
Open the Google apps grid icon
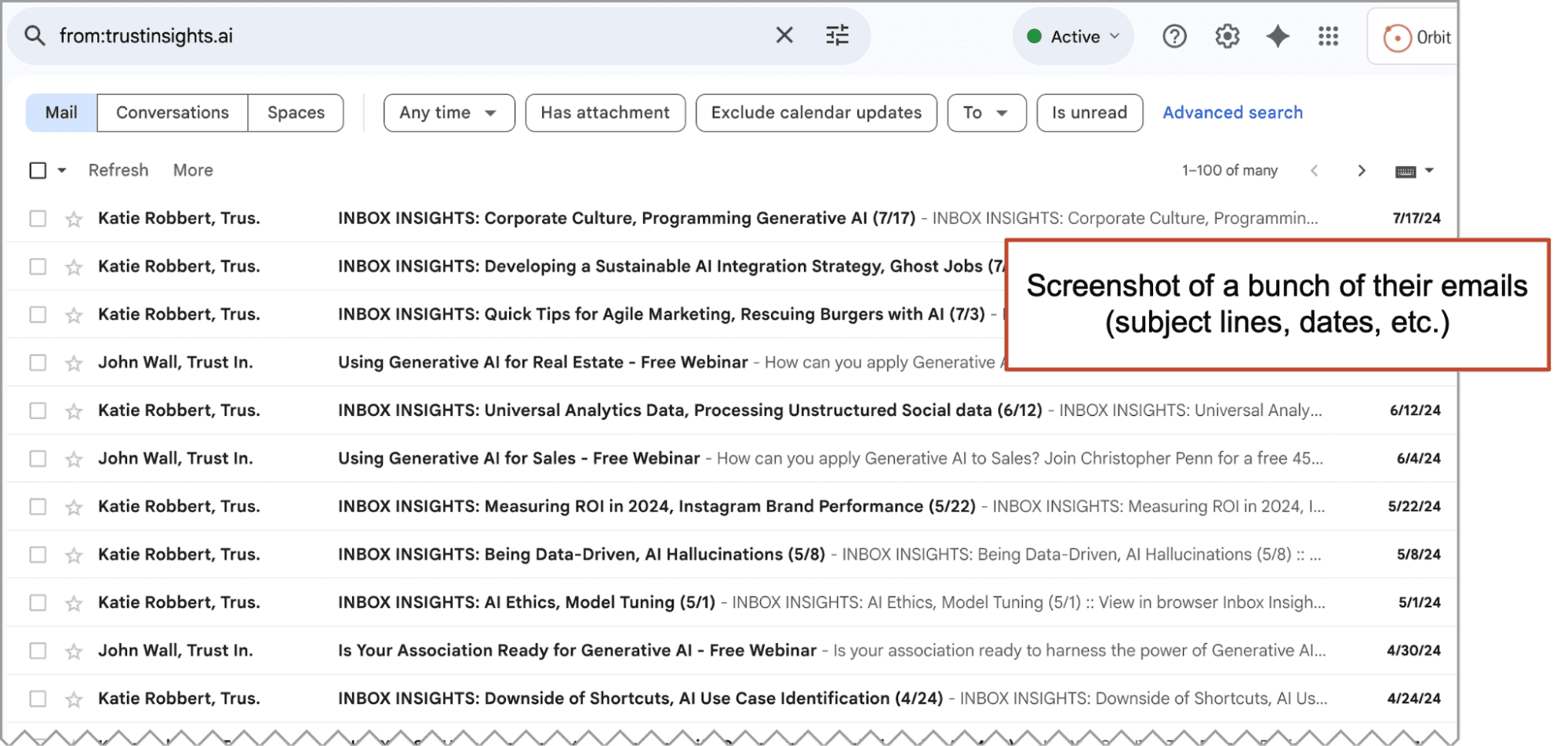tap(1328, 36)
